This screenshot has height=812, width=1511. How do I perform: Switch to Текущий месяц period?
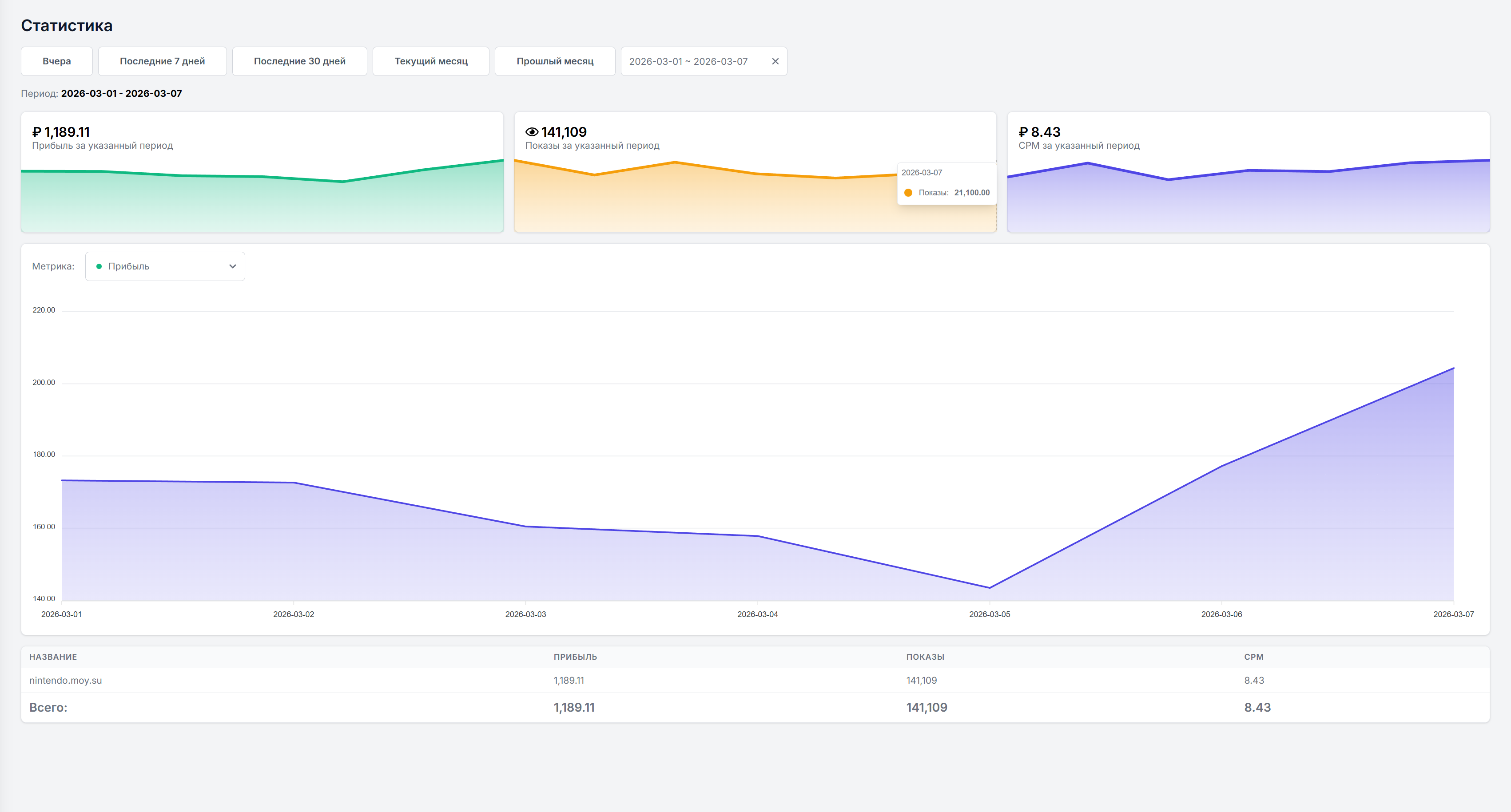pos(430,62)
